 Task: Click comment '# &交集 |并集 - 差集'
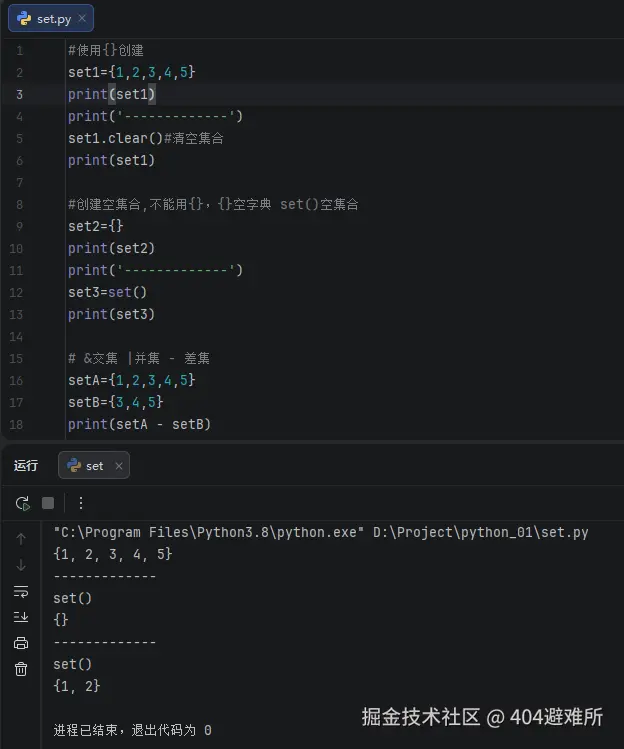coord(139,358)
